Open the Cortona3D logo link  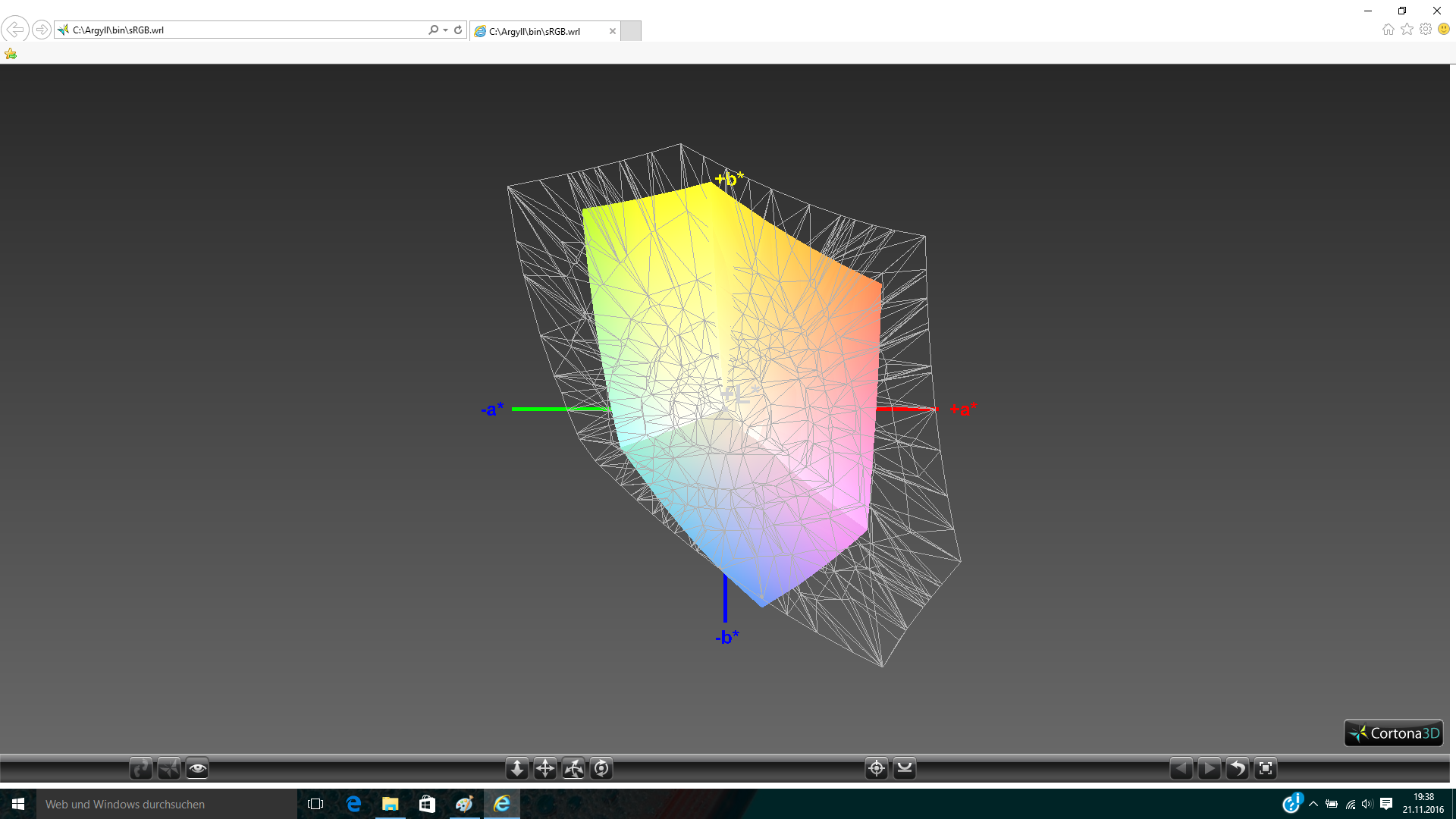[1394, 733]
